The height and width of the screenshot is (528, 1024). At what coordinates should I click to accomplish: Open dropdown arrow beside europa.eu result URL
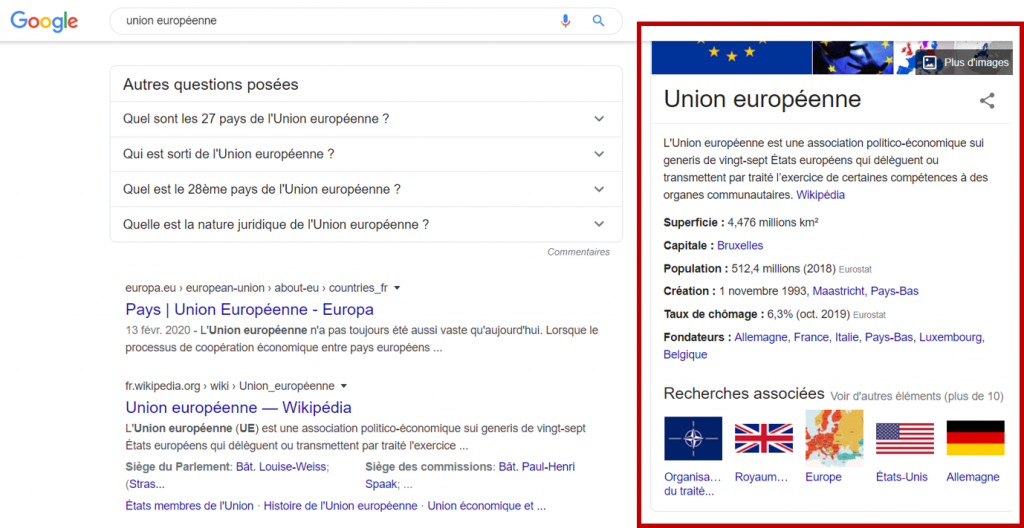397,288
